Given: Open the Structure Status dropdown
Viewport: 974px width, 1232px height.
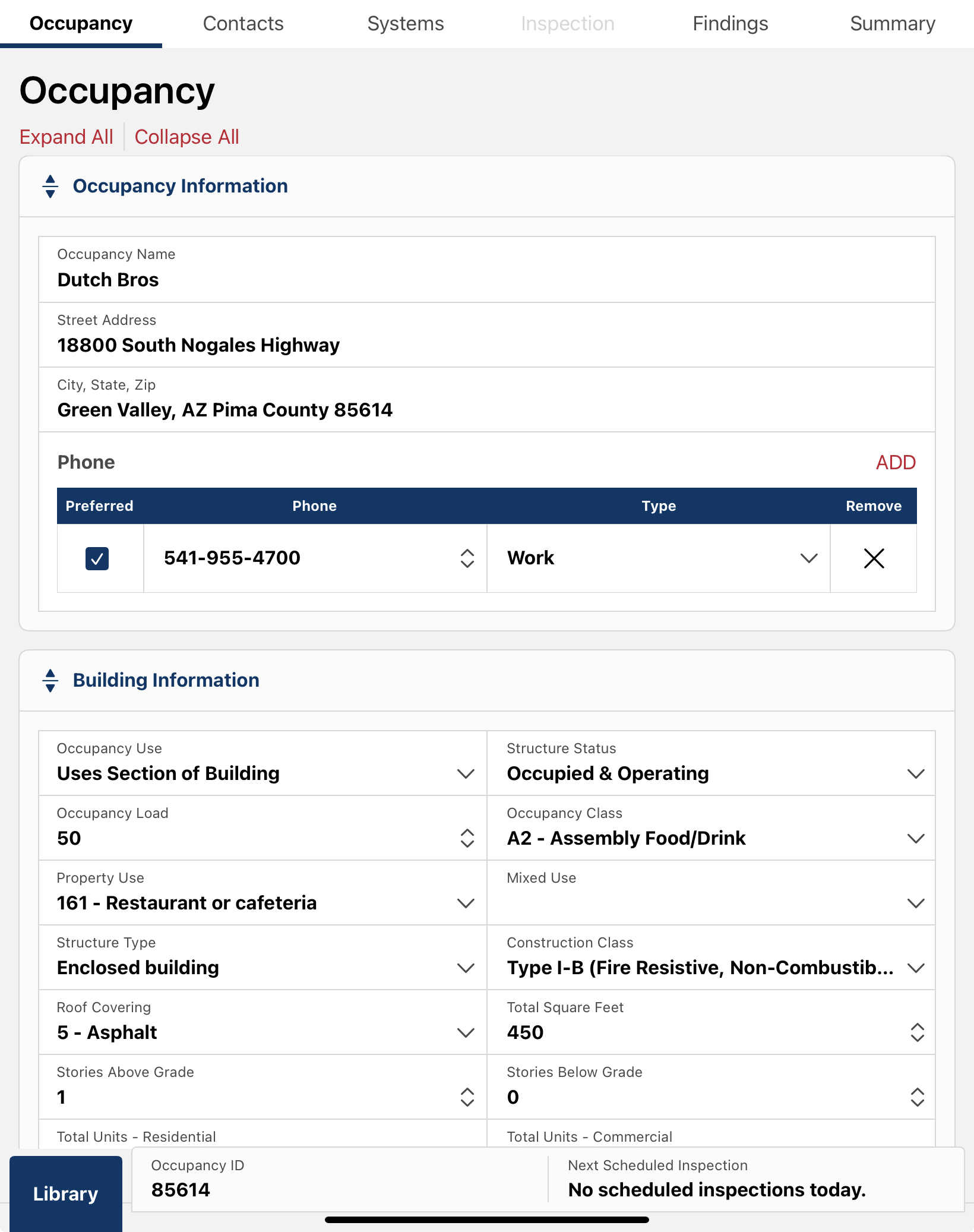Looking at the screenshot, I should point(711,763).
